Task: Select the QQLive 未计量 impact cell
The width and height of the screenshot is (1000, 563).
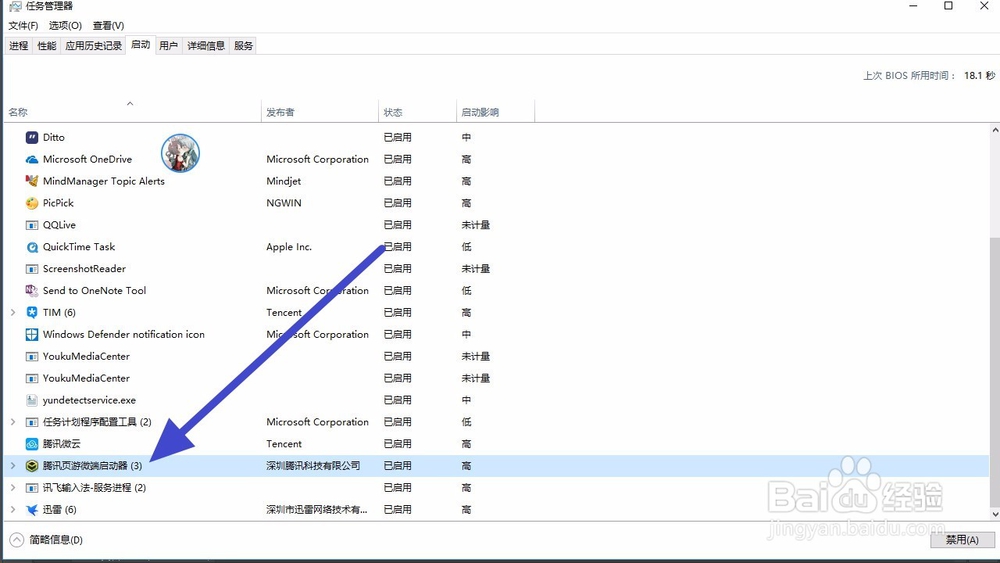Action: click(x=476, y=225)
